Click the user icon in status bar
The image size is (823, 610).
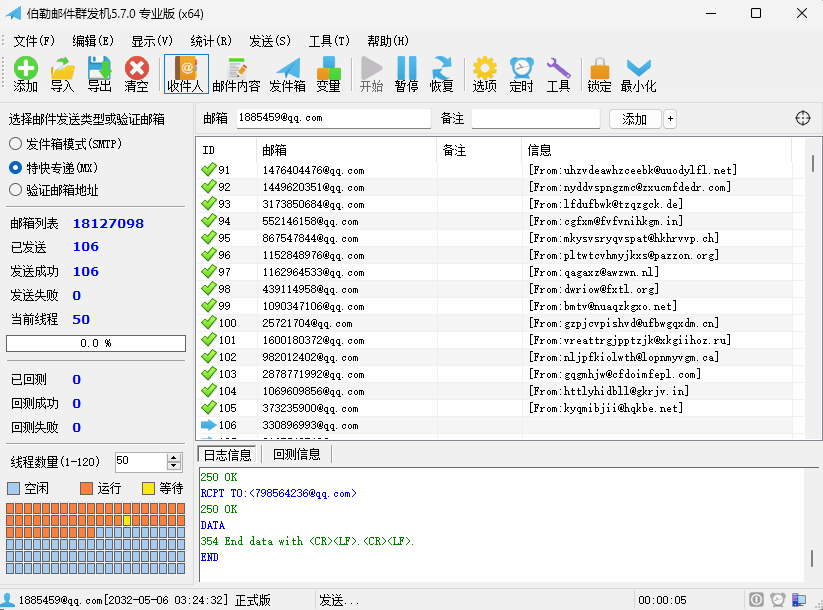[x=8, y=600]
